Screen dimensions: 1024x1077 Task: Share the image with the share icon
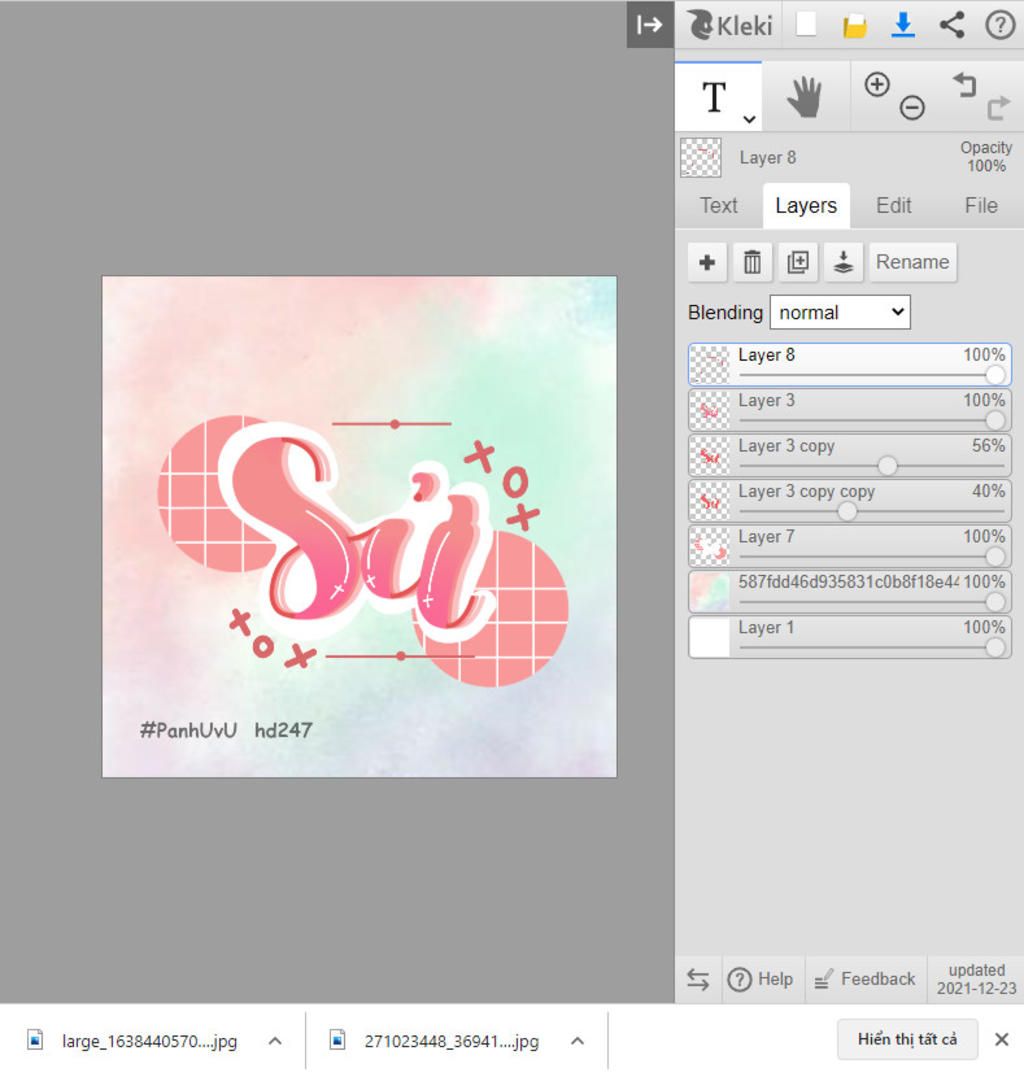[x=952, y=25]
